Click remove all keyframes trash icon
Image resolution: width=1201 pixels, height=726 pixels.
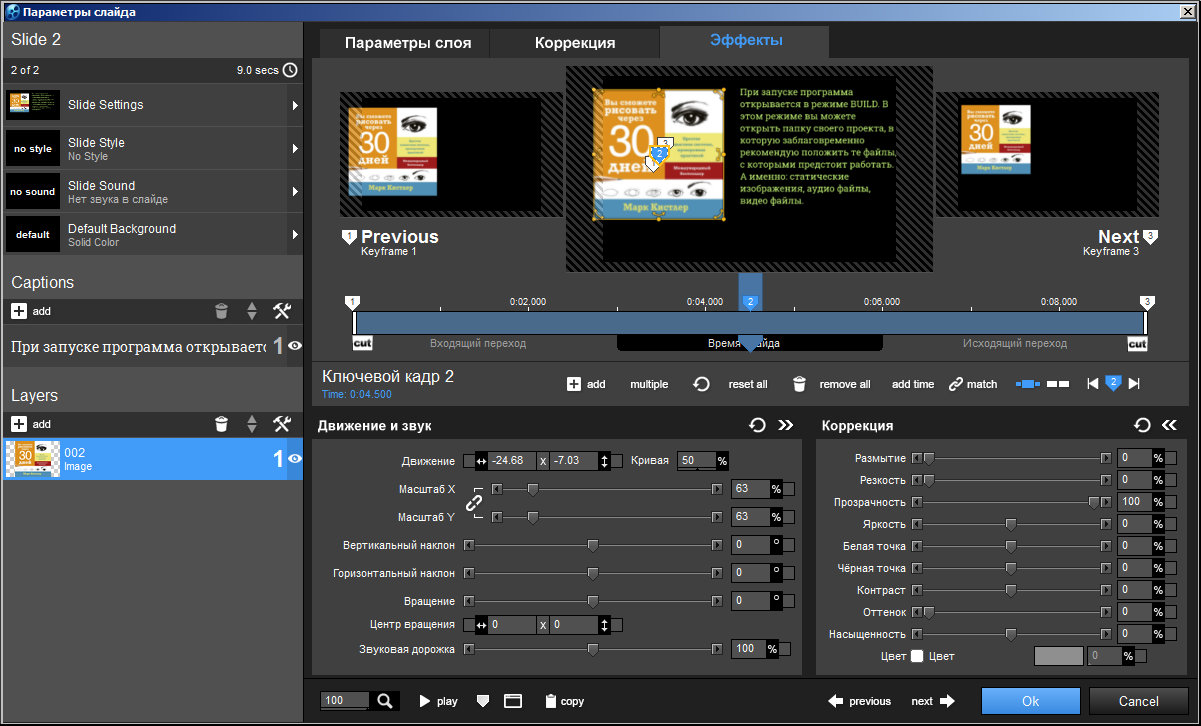click(x=799, y=384)
